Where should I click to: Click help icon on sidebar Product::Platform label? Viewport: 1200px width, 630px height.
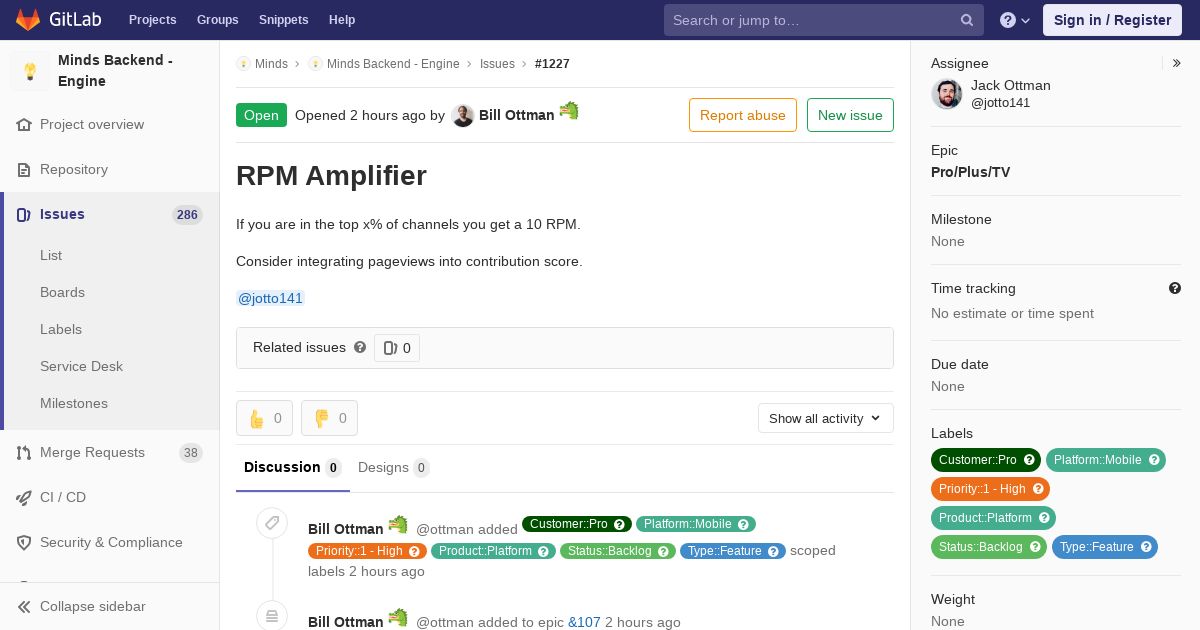1044,518
